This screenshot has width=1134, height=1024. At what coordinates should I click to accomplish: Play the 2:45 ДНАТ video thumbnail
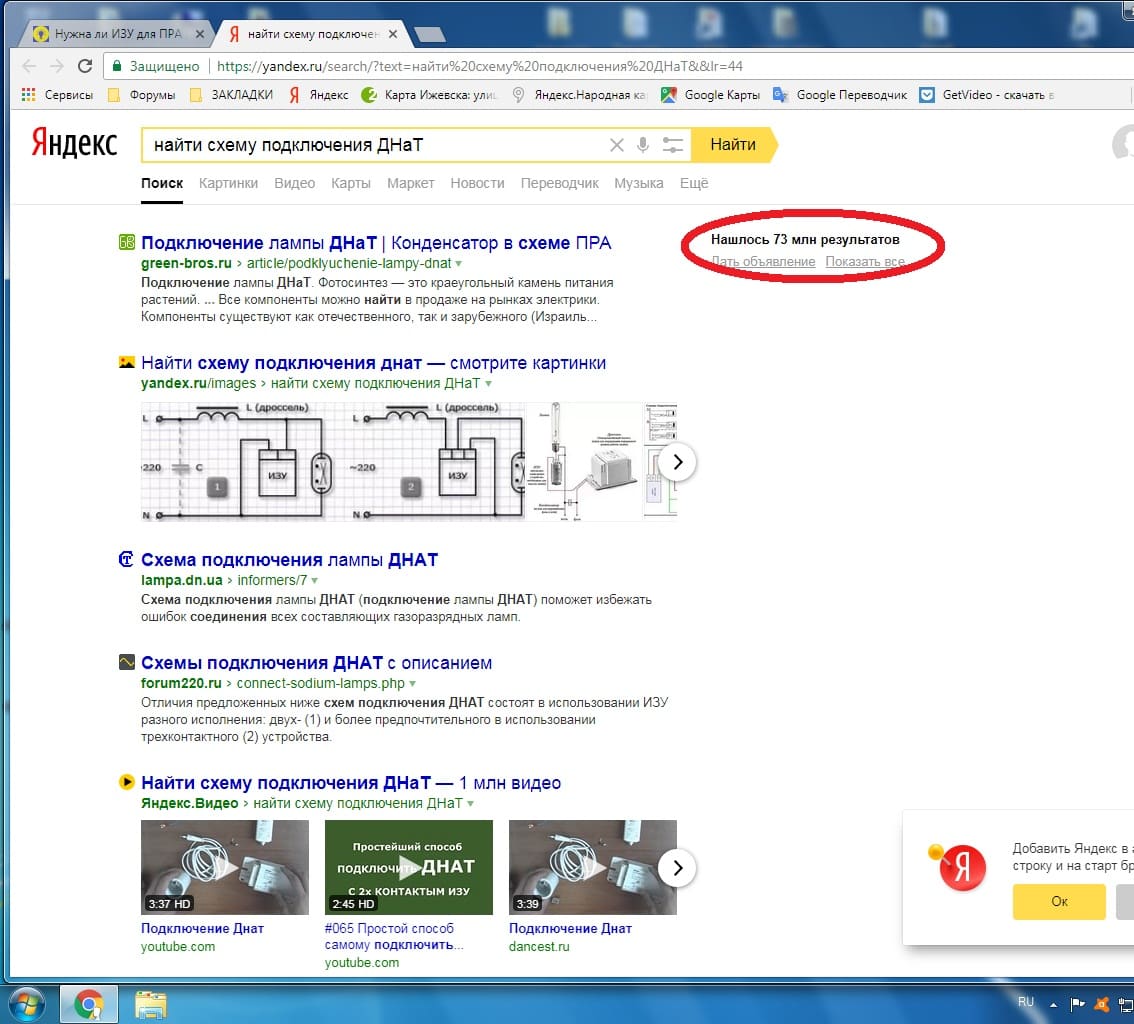pos(408,867)
